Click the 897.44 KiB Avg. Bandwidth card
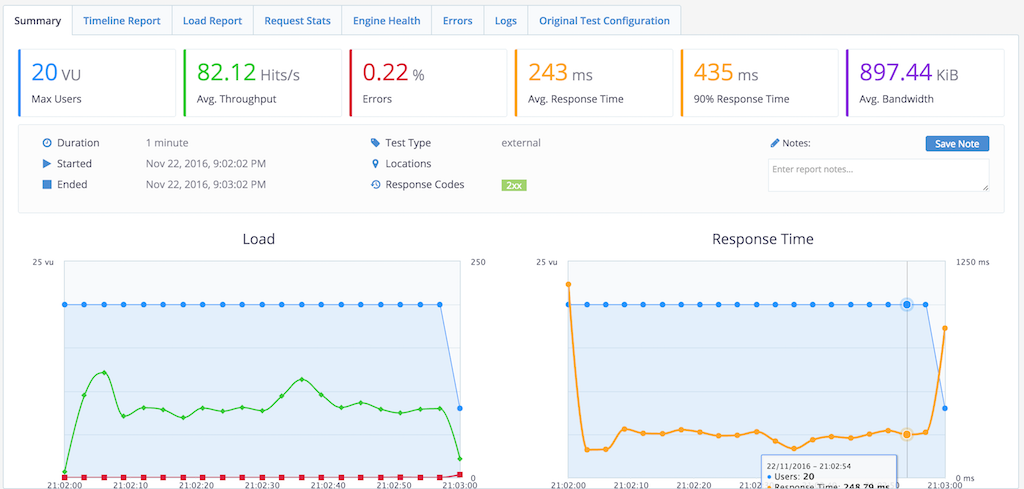Image resolution: width=1024 pixels, height=489 pixels. (x=925, y=83)
